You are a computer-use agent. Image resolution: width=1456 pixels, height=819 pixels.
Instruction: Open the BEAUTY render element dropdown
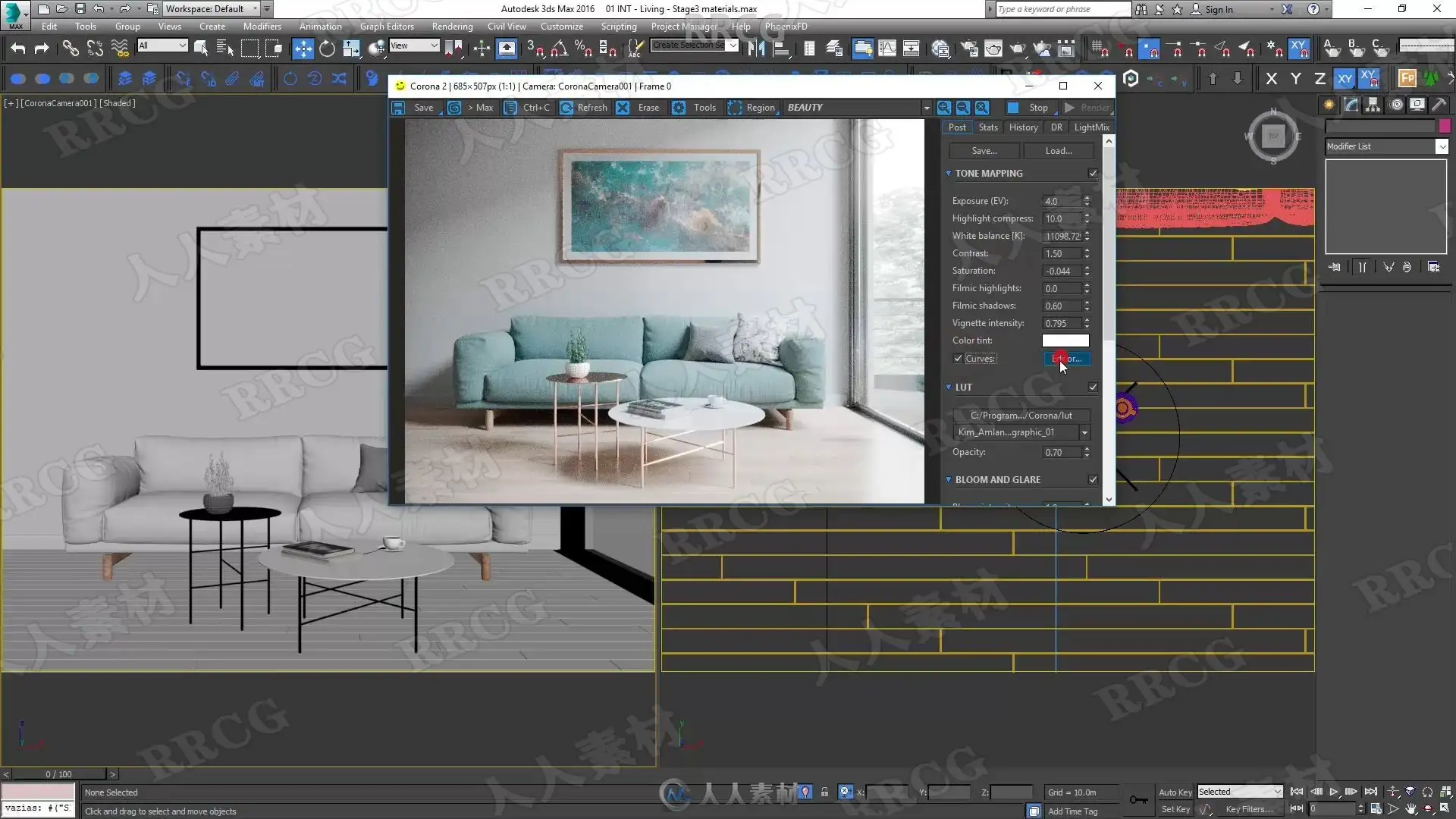(926, 108)
